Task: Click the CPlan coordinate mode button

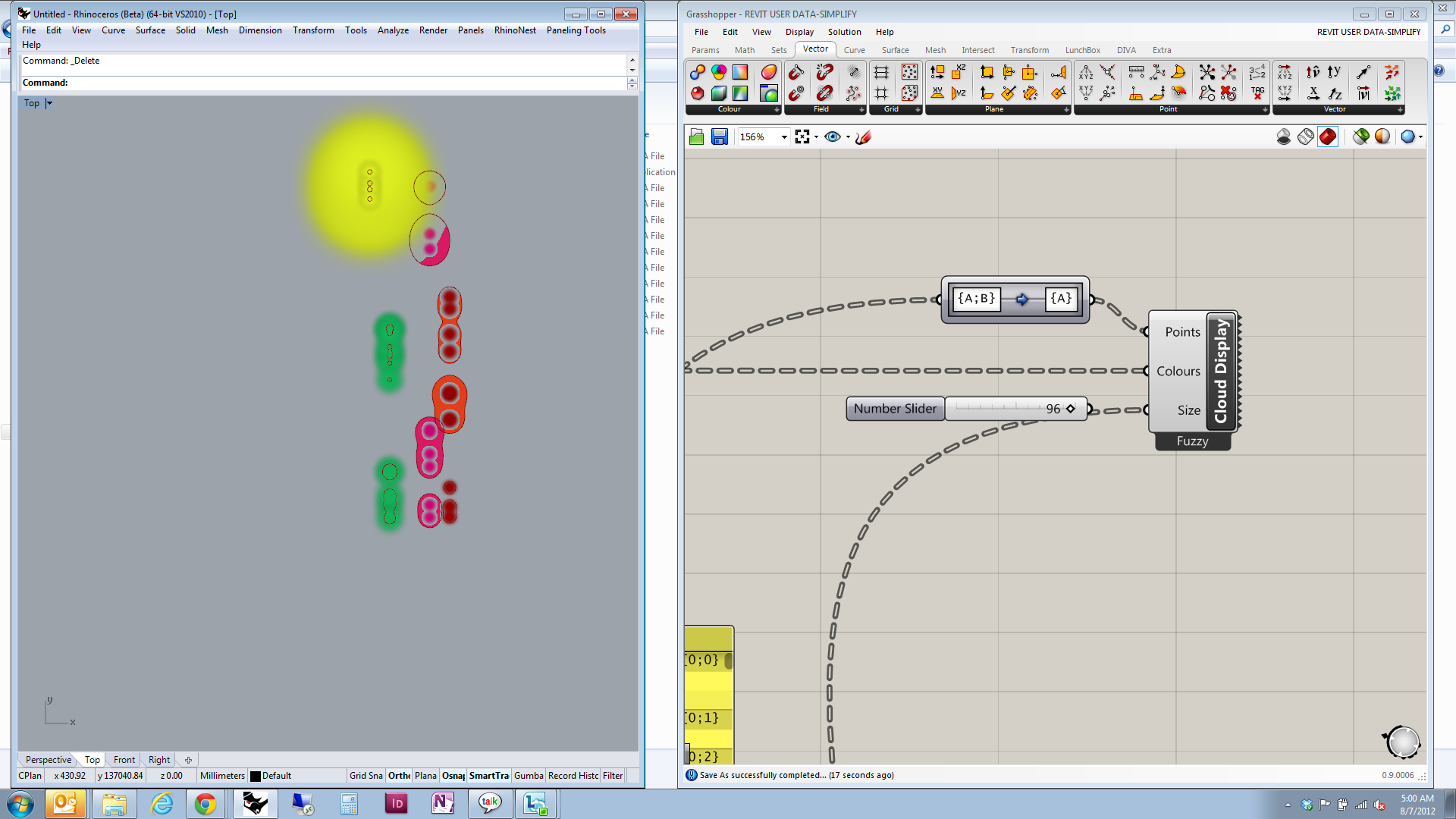Action: [30, 776]
